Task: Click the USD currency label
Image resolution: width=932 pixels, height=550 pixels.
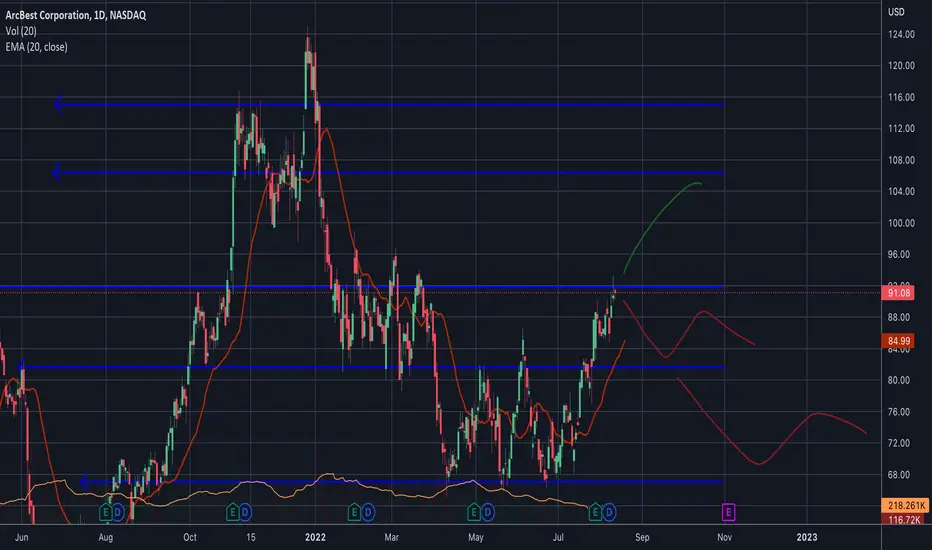Action: [896, 12]
